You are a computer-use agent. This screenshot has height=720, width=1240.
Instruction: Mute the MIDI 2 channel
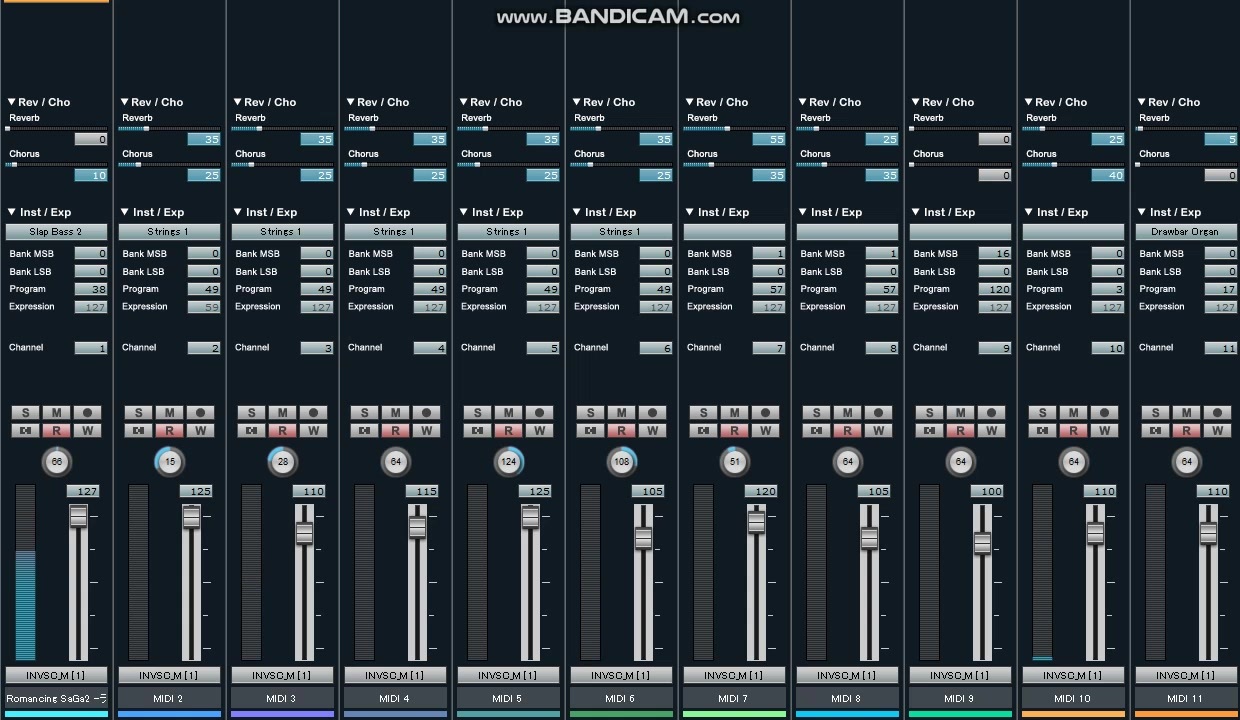click(169, 413)
